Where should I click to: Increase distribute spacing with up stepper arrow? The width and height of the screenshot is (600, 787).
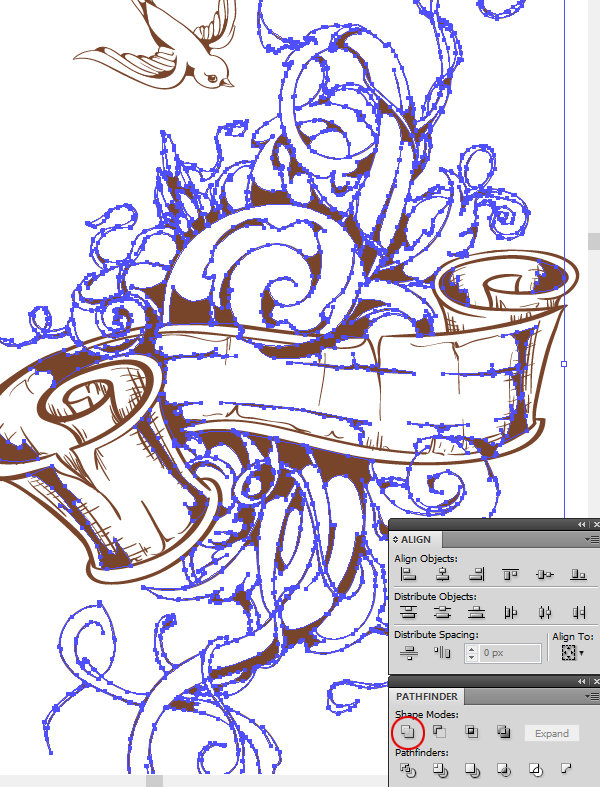[471, 649]
